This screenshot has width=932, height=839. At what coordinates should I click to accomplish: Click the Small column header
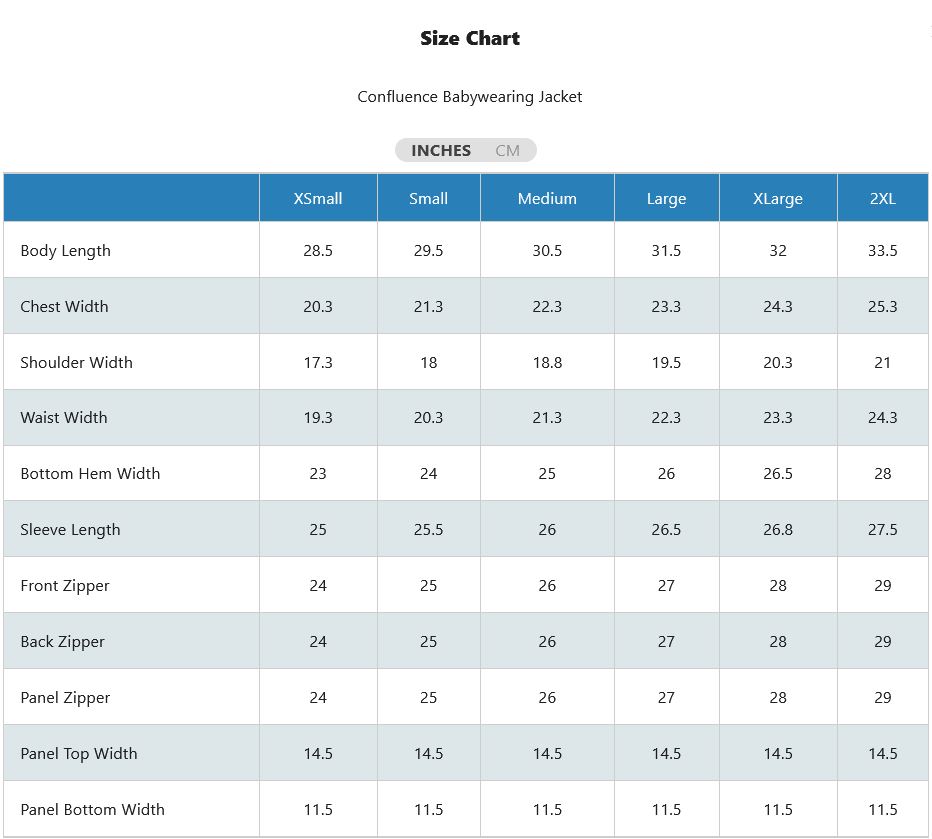[x=428, y=198]
